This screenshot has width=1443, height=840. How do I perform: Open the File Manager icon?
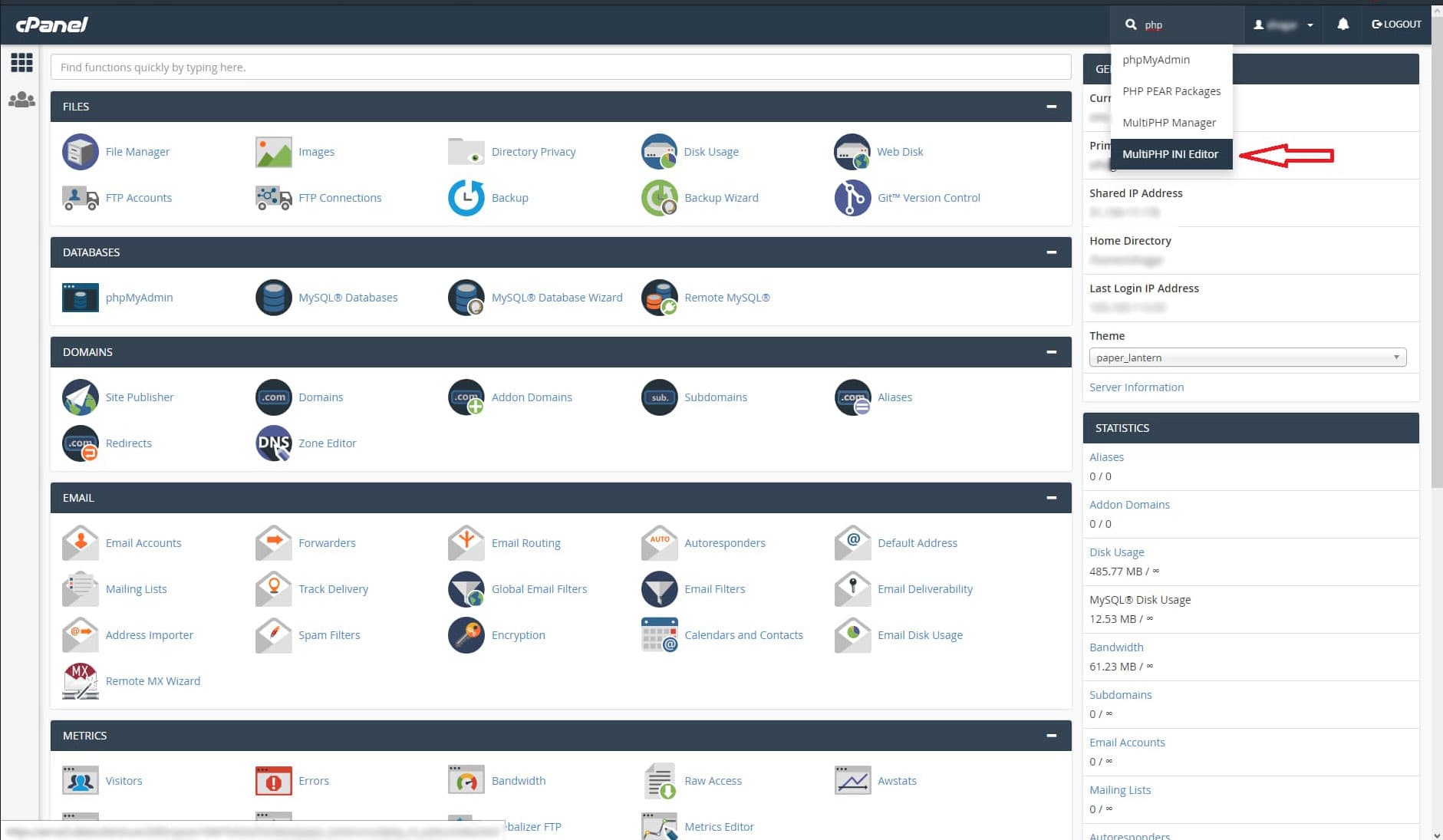pos(80,152)
